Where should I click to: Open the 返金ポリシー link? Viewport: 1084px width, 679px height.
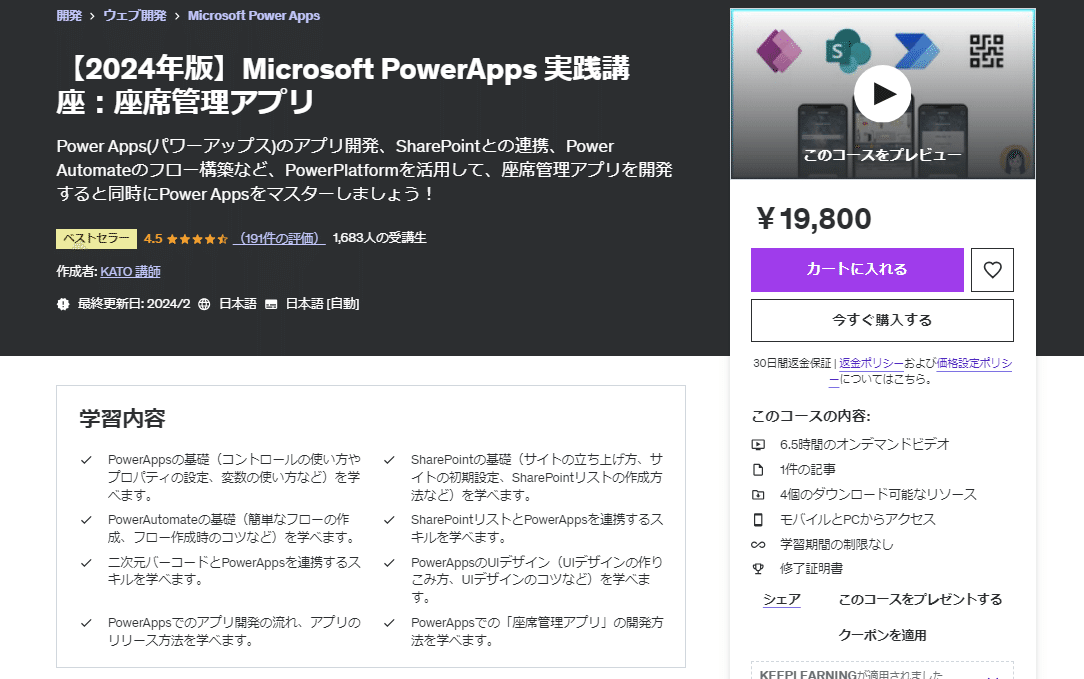click(871, 363)
